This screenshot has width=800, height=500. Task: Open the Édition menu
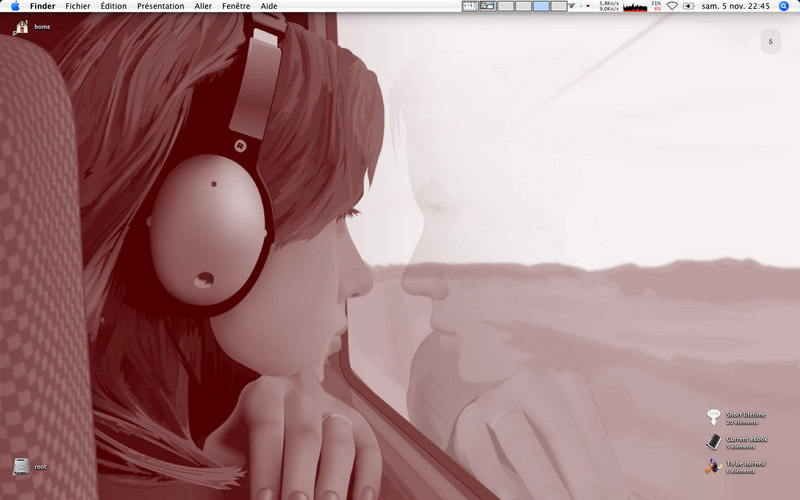click(x=113, y=6)
